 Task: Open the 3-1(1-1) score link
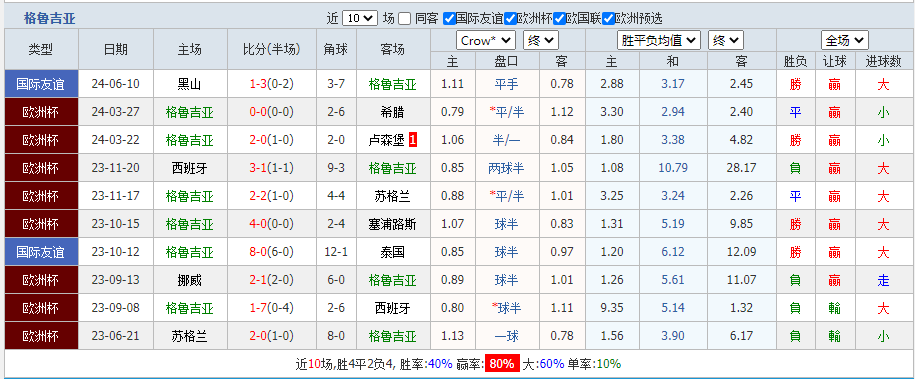pos(271,168)
